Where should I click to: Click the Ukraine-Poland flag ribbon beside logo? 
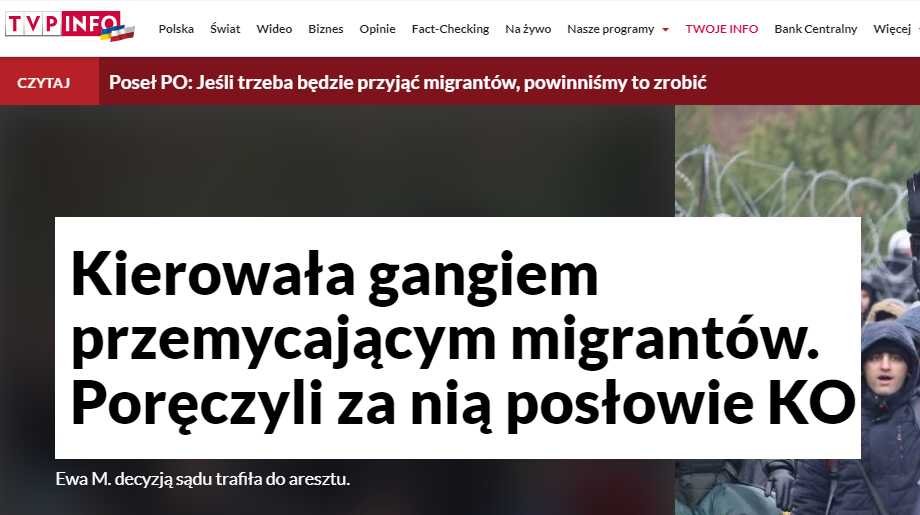[x=119, y=33]
